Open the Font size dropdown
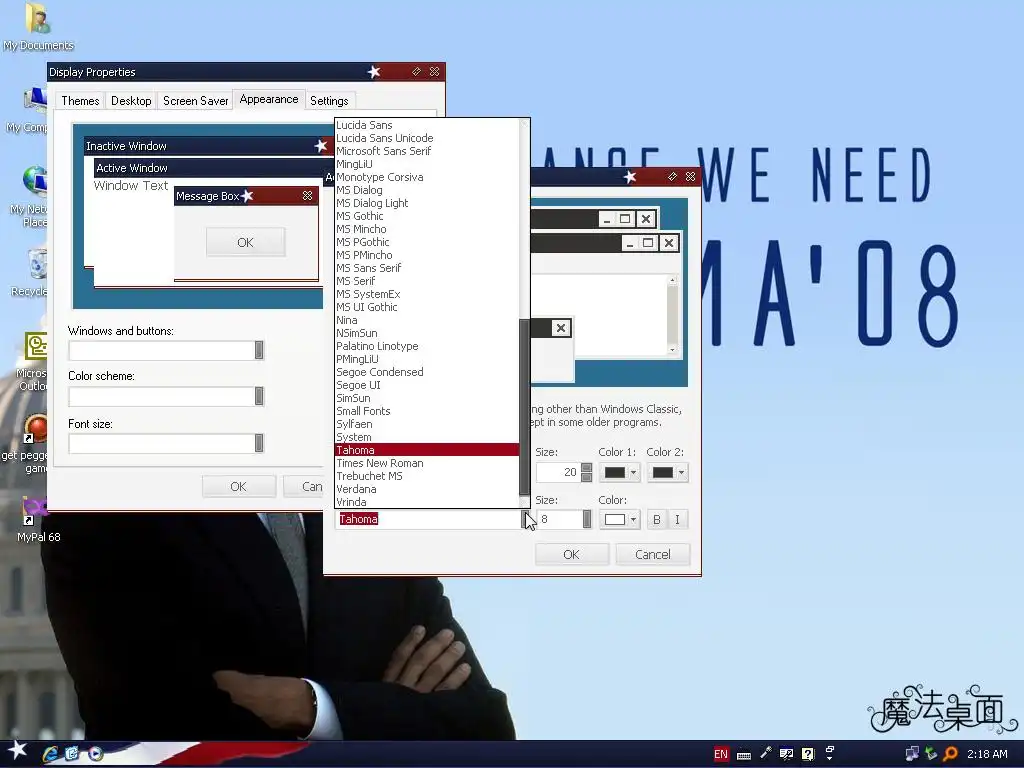 (259, 443)
